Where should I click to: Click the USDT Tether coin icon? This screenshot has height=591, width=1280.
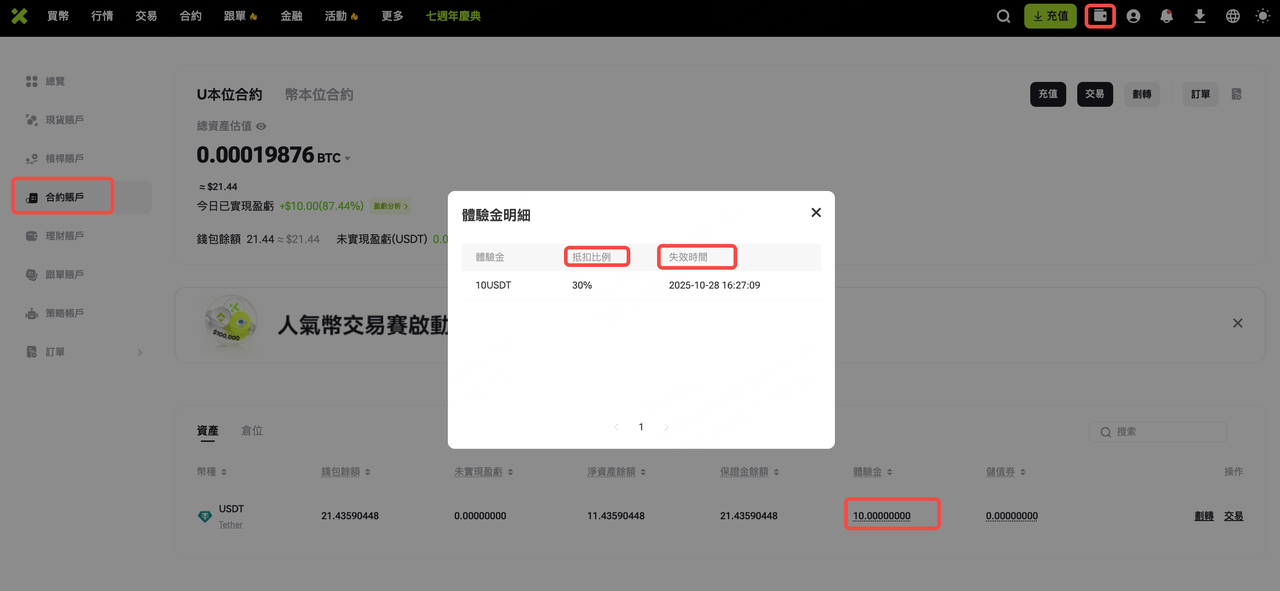205,517
